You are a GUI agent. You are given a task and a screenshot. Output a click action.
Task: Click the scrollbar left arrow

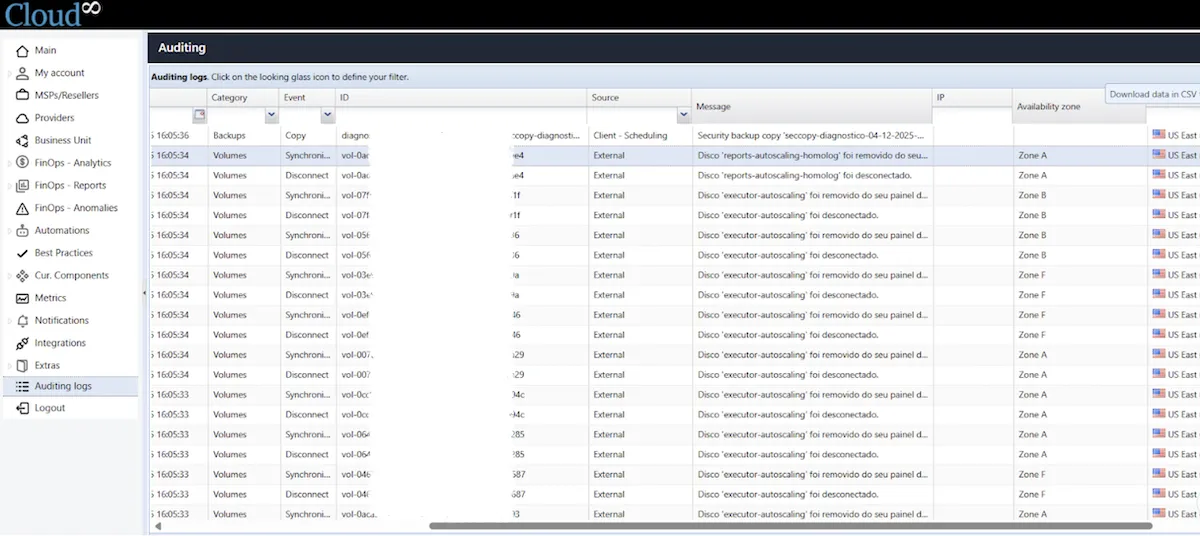[156, 525]
